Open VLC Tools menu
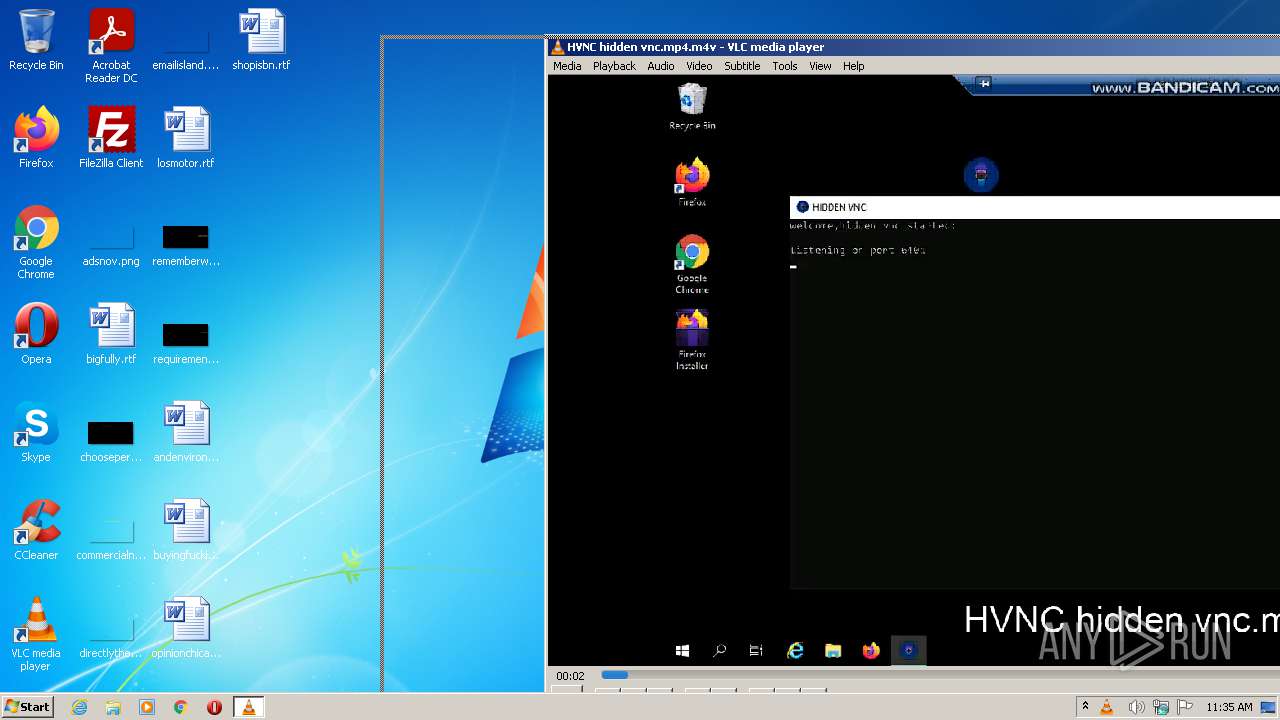This screenshot has height=720, width=1280. [785, 66]
